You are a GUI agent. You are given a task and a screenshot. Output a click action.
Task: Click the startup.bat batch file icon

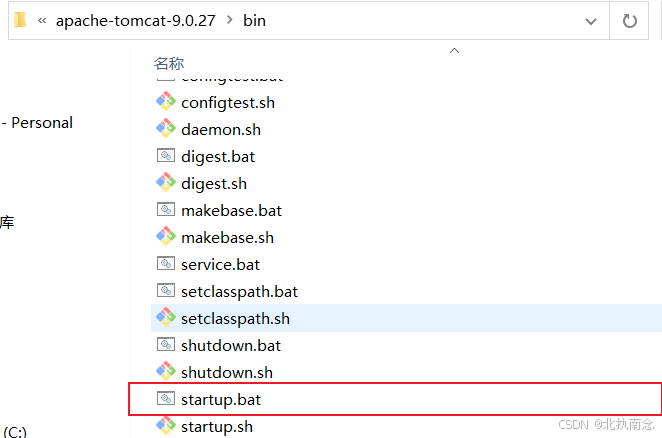coord(166,399)
